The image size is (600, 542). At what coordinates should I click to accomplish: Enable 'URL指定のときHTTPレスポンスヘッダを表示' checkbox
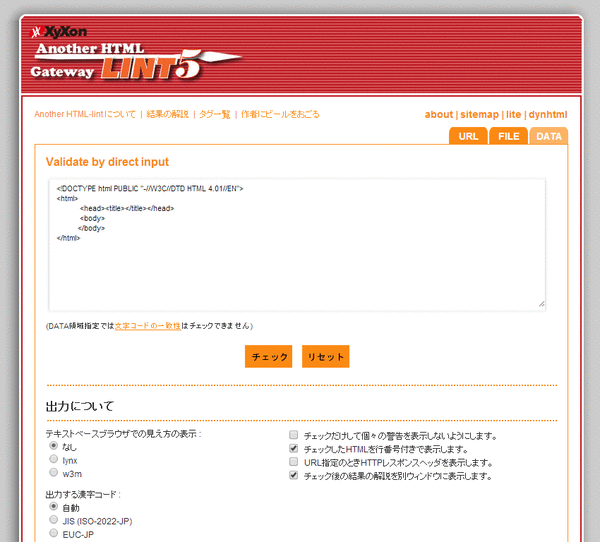tap(293, 462)
